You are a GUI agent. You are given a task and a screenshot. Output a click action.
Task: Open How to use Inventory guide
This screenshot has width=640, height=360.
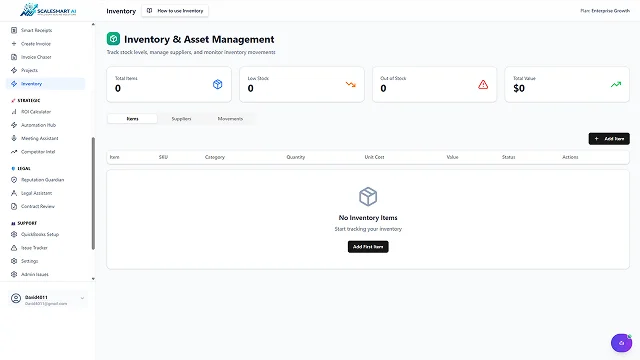click(x=175, y=11)
